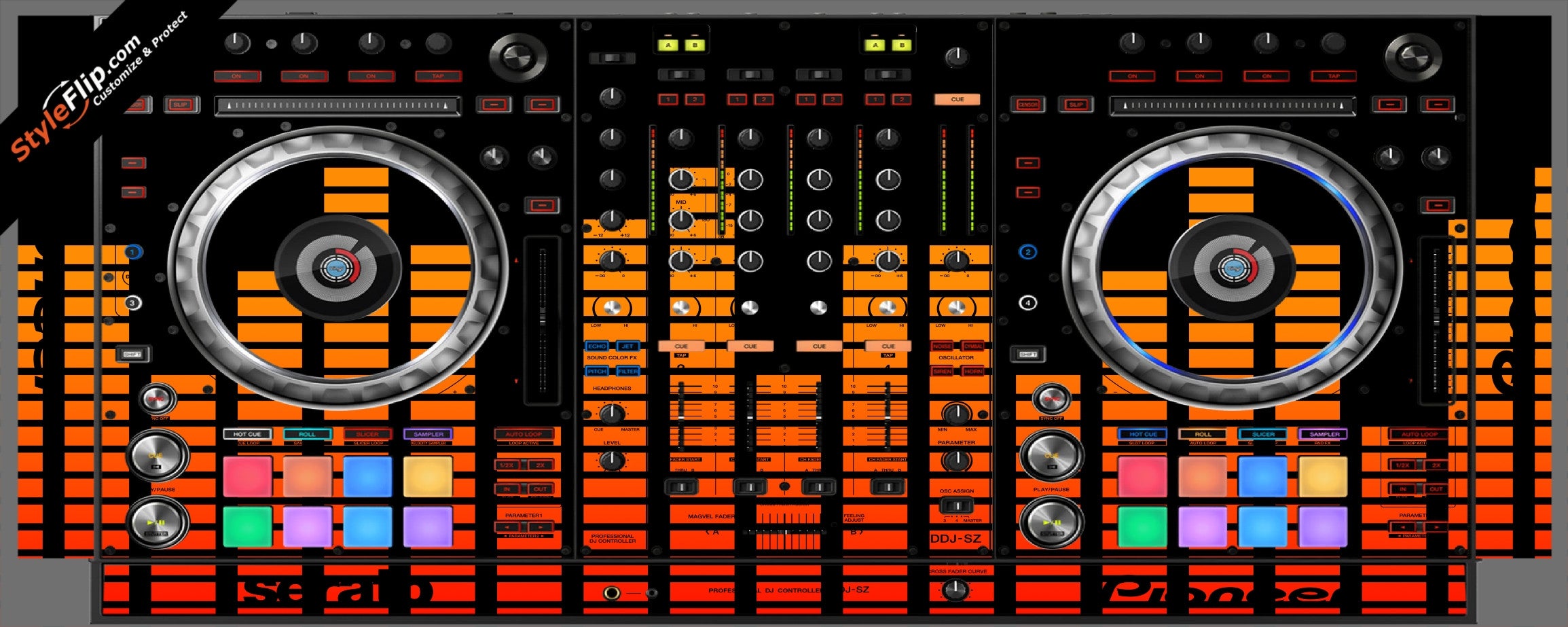Click the left deck needle search strip
This screenshot has width=1568, height=627.
(338, 105)
